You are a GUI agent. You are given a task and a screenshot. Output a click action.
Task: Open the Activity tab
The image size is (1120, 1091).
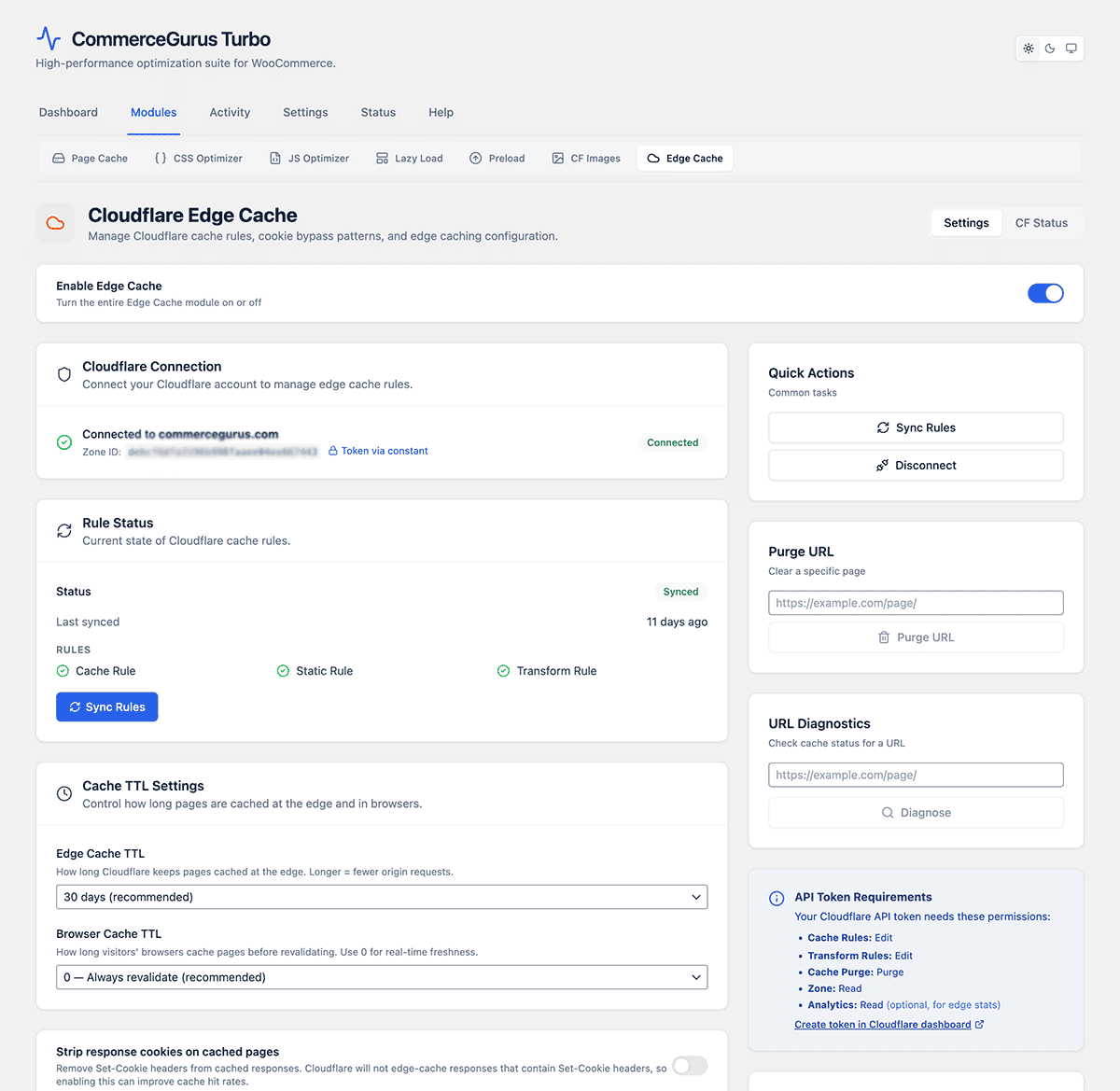point(230,112)
